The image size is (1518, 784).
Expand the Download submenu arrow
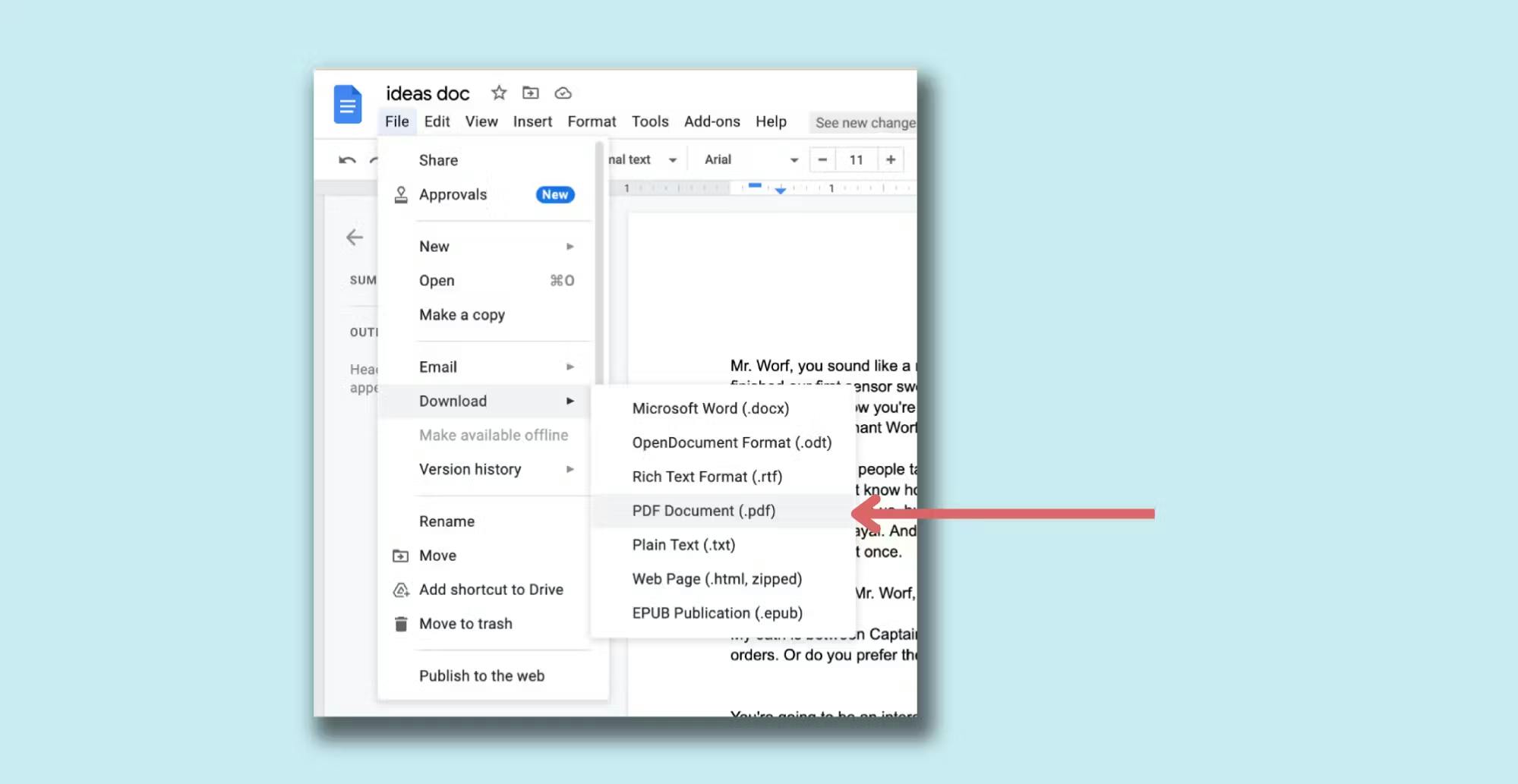tap(570, 401)
